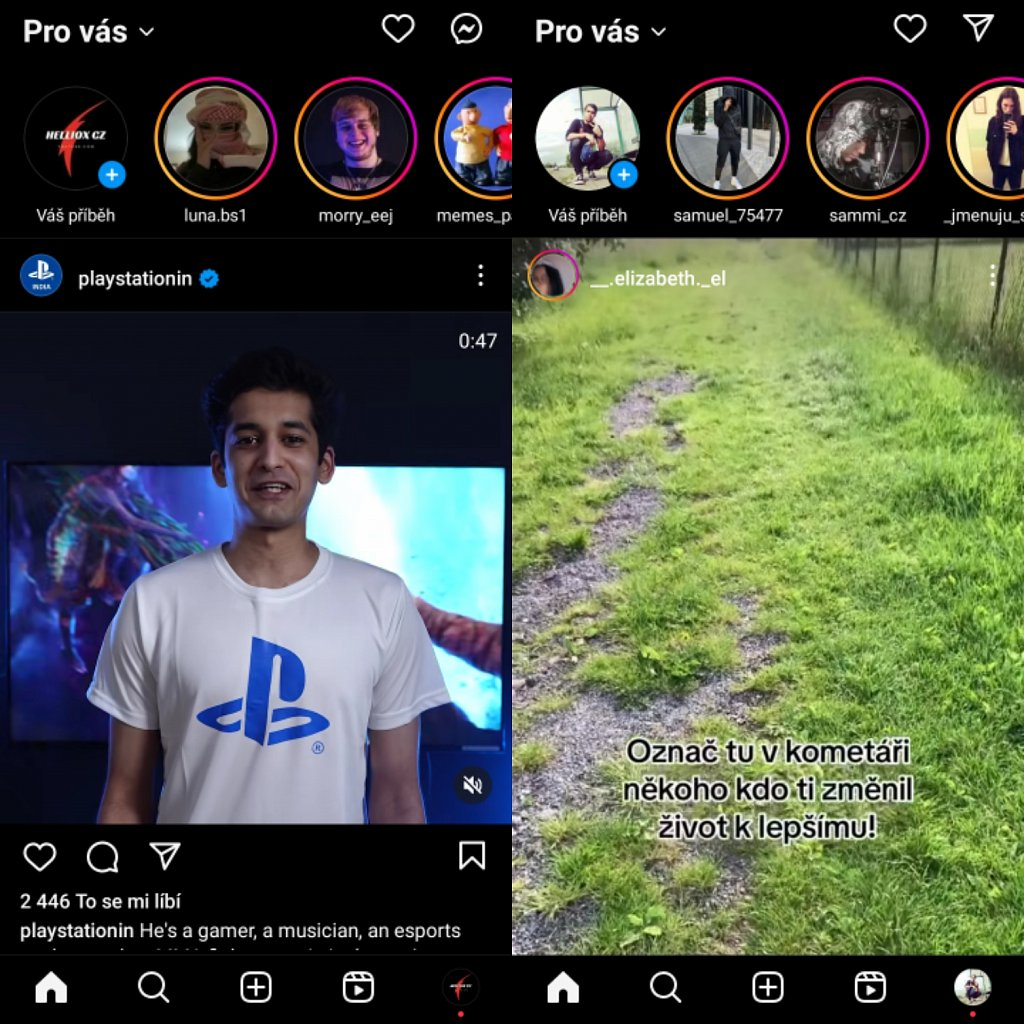Open options menu on playstationin post

click(481, 276)
